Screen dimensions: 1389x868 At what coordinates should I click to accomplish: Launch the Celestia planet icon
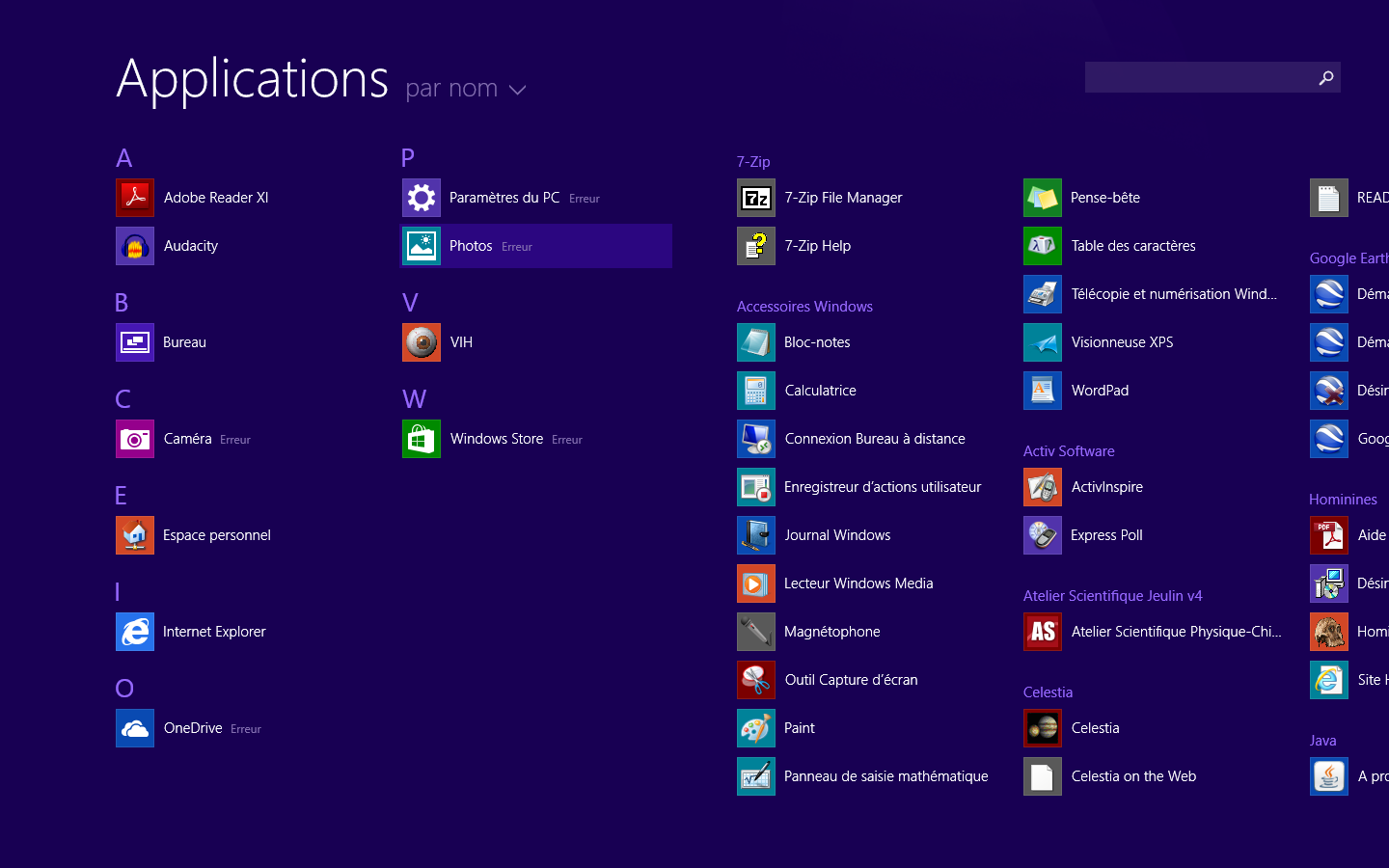coord(1043,728)
